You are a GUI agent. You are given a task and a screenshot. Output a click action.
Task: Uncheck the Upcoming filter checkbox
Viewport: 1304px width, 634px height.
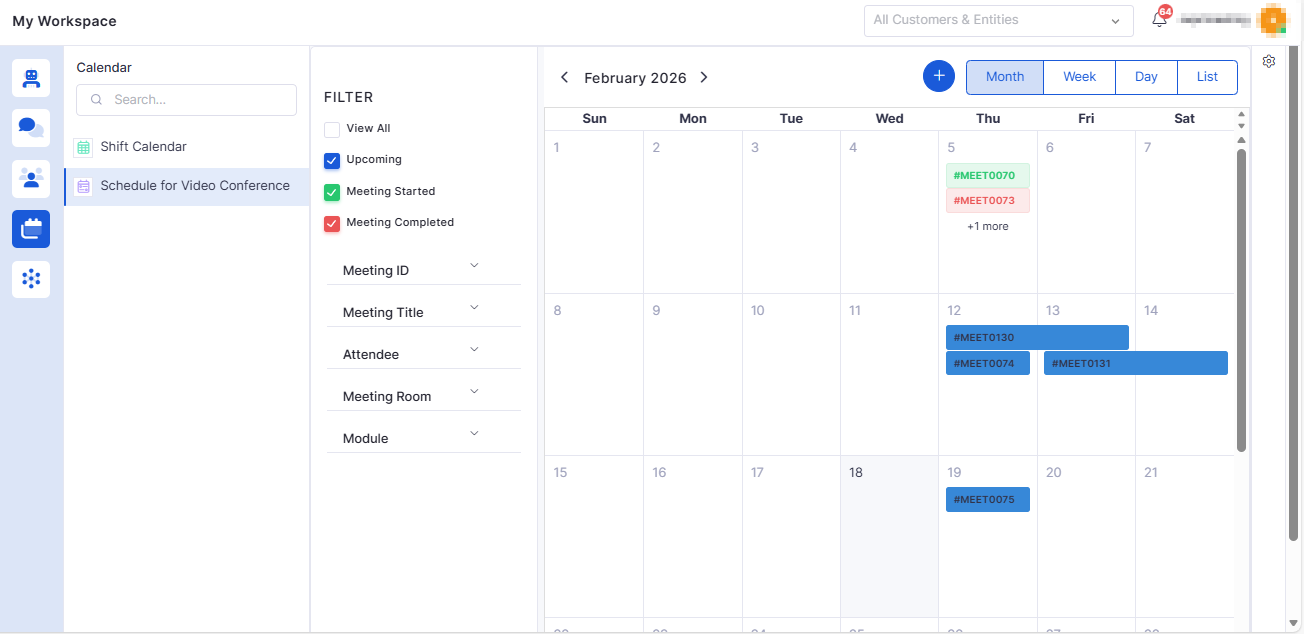[x=332, y=160]
